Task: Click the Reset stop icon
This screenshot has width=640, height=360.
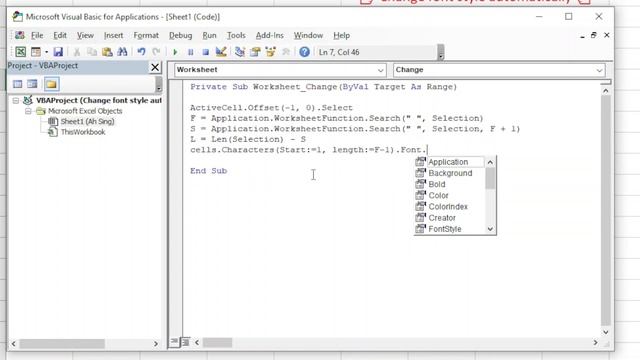Action: pos(206,52)
